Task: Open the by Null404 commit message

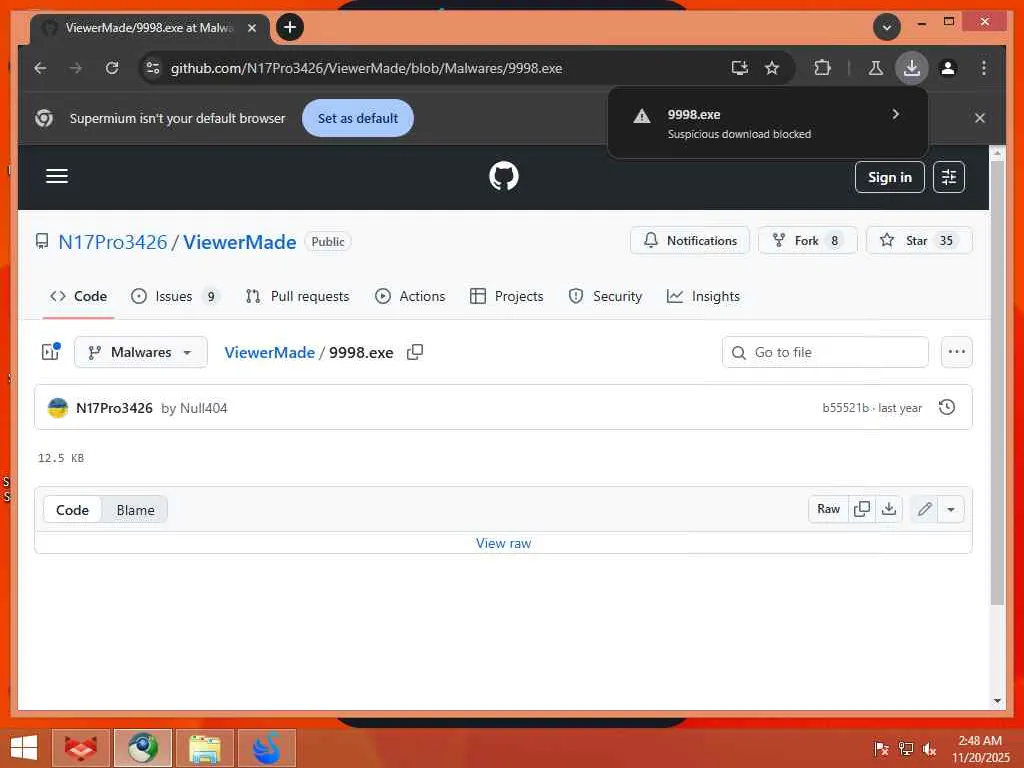Action: click(194, 408)
